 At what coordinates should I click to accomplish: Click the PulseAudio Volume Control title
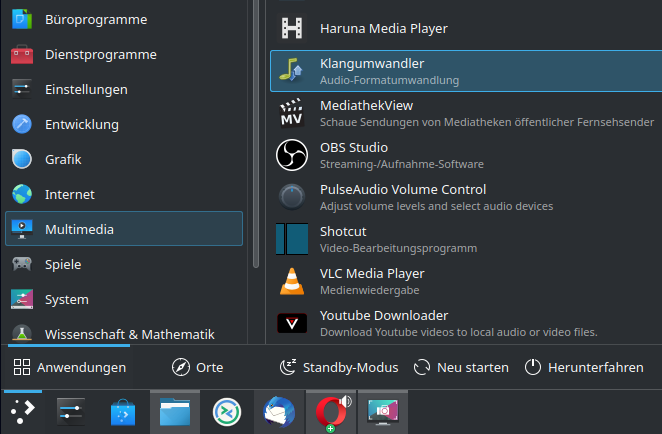(403, 190)
